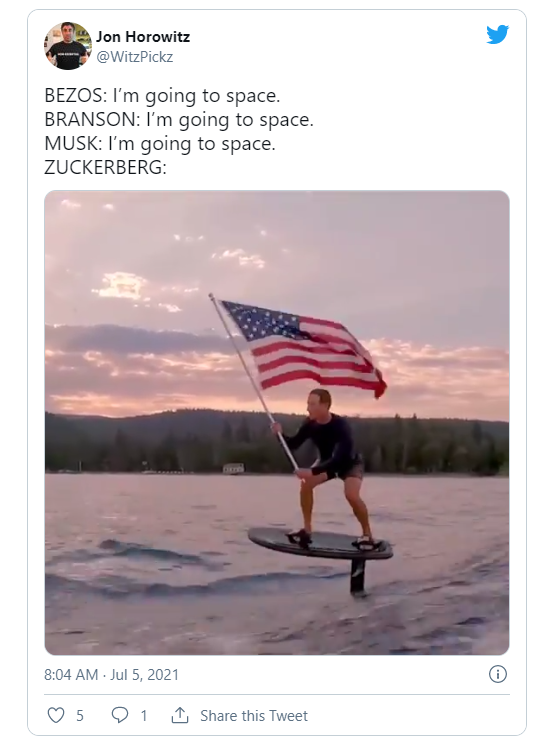This screenshot has height=744, width=549.
Task: Click the reply count number 1
Action: pos(144,716)
